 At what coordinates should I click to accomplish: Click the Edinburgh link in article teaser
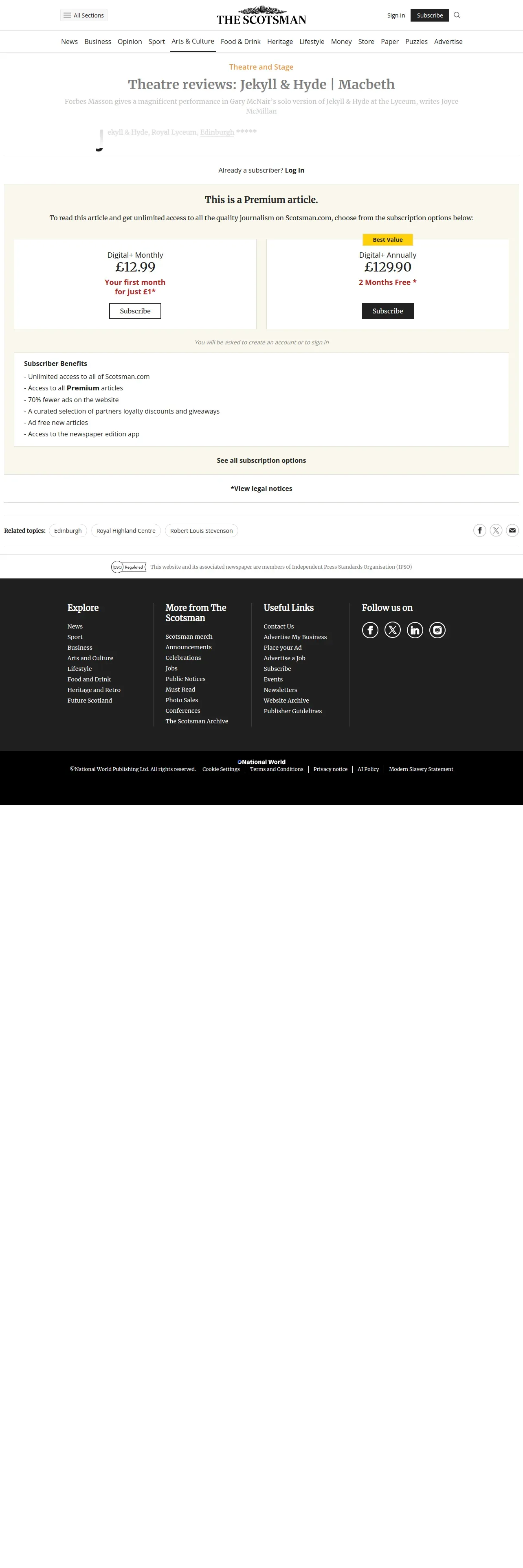coord(218,132)
